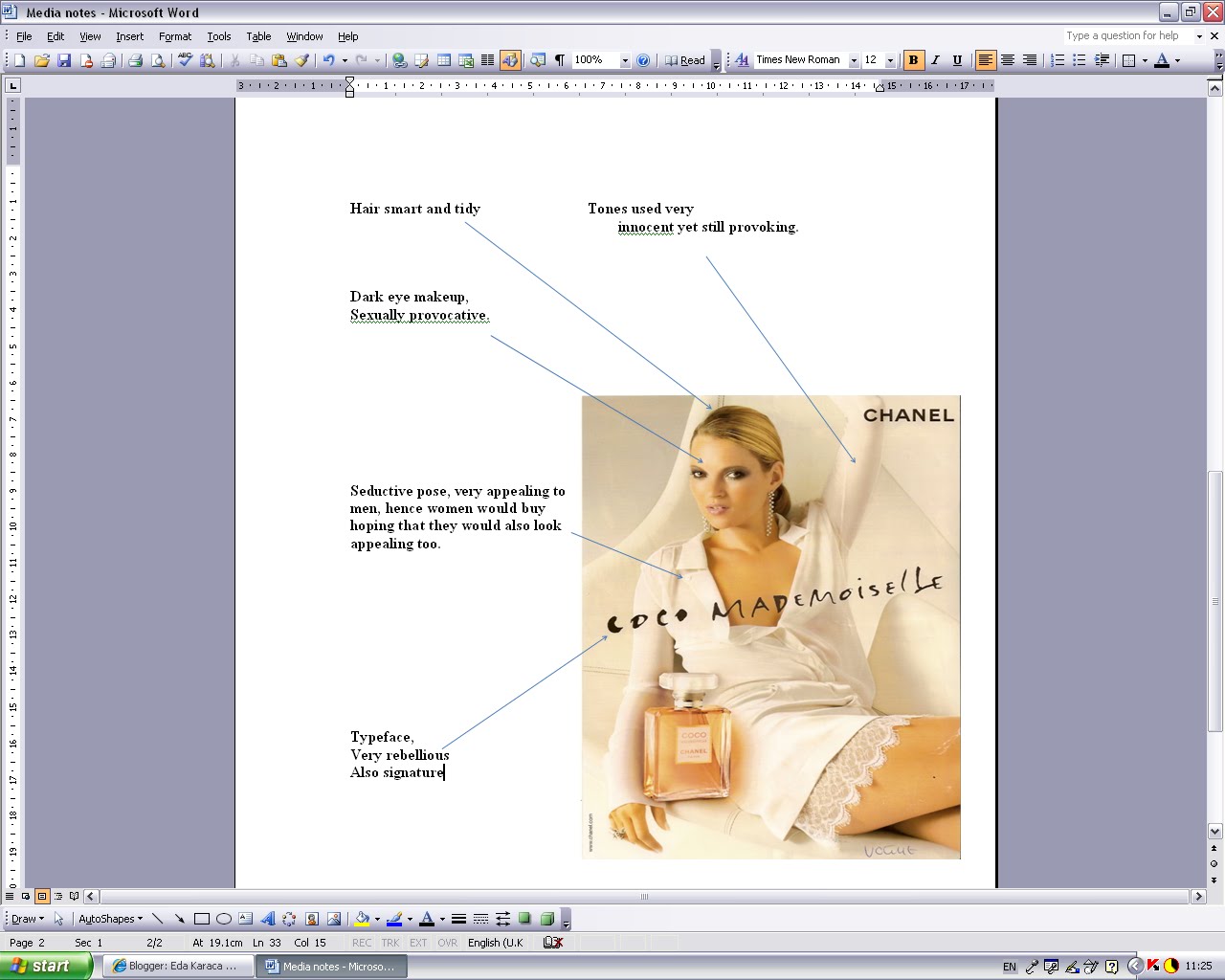1225x980 pixels.
Task: Expand Fill Color dropdown arrow
Action: coord(377,919)
